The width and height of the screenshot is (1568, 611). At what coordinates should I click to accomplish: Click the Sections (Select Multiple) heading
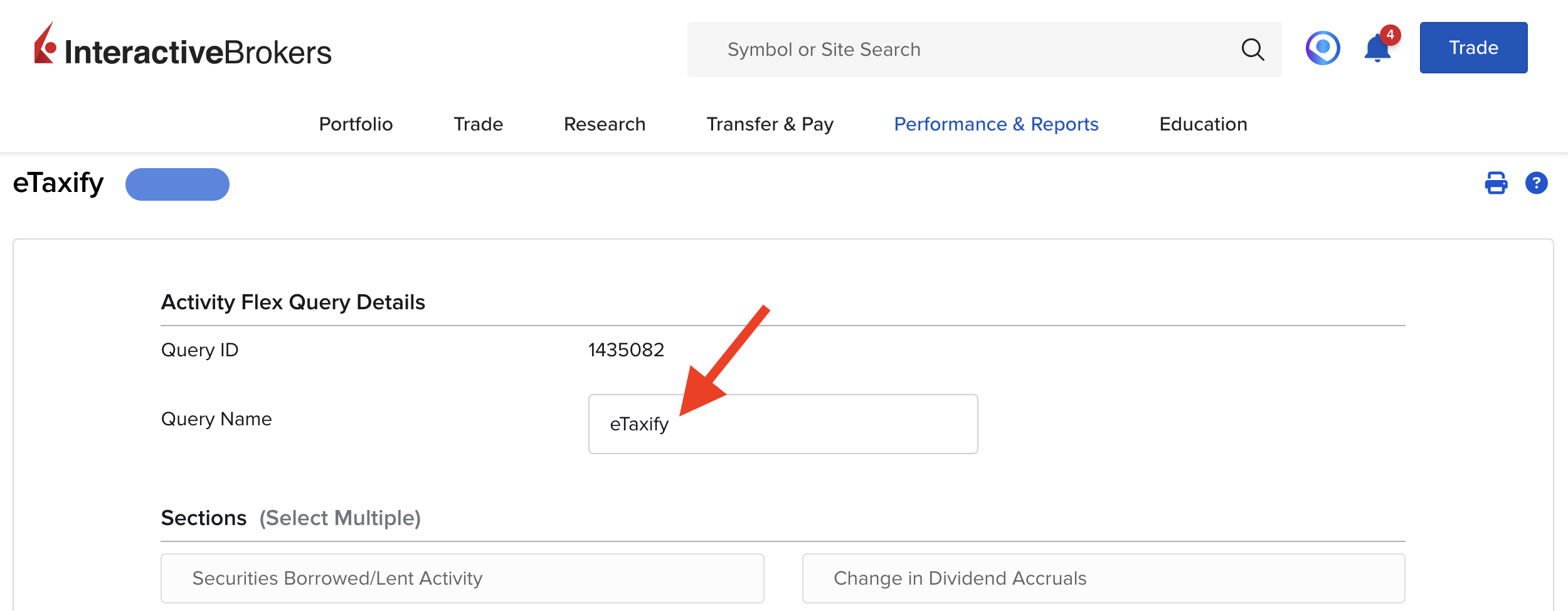click(x=291, y=518)
